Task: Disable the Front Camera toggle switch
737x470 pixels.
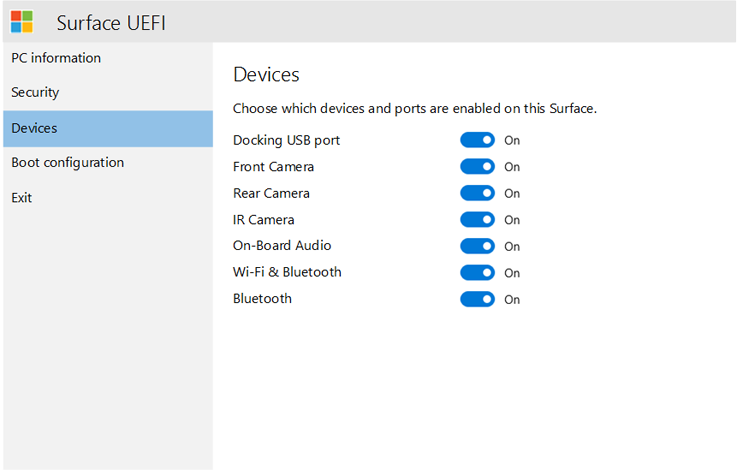Action: click(477, 167)
